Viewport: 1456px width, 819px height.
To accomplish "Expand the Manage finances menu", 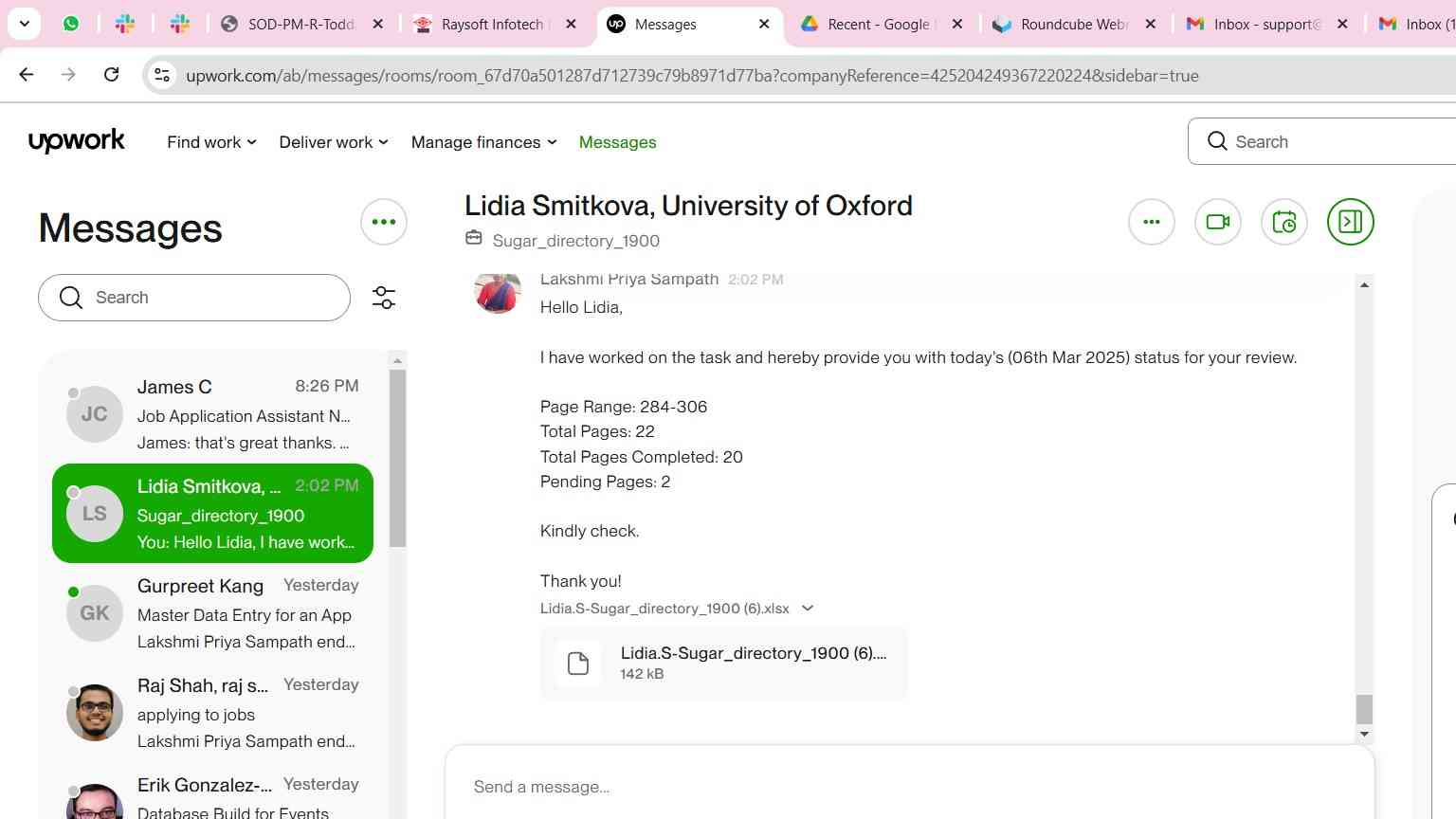I will coord(483,142).
